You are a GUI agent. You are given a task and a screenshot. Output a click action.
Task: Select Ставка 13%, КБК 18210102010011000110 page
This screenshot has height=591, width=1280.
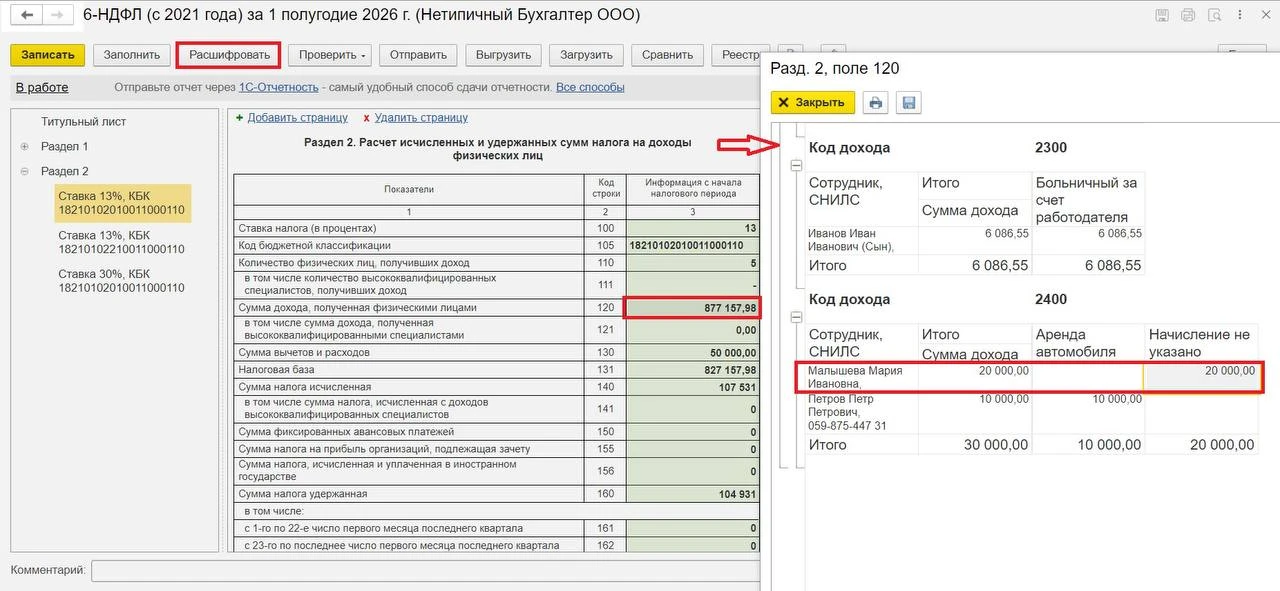tap(122, 204)
